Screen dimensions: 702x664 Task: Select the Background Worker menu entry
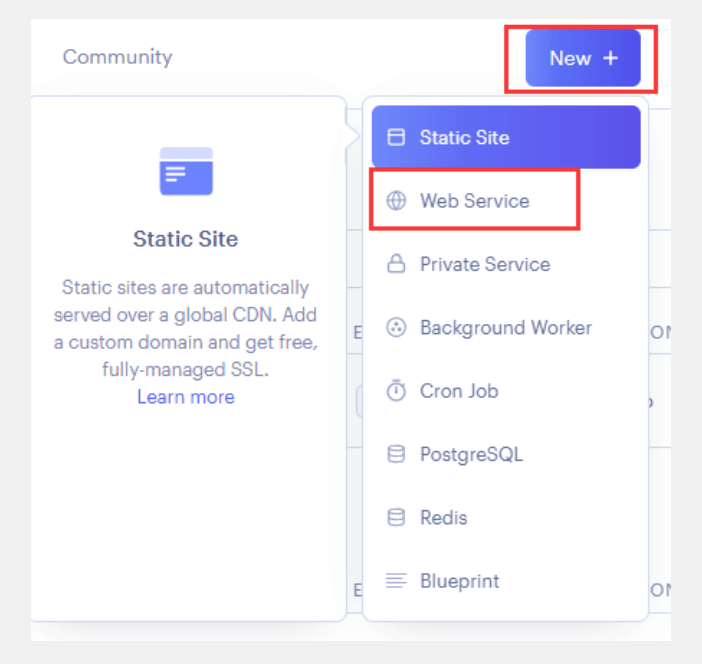[x=505, y=328]
